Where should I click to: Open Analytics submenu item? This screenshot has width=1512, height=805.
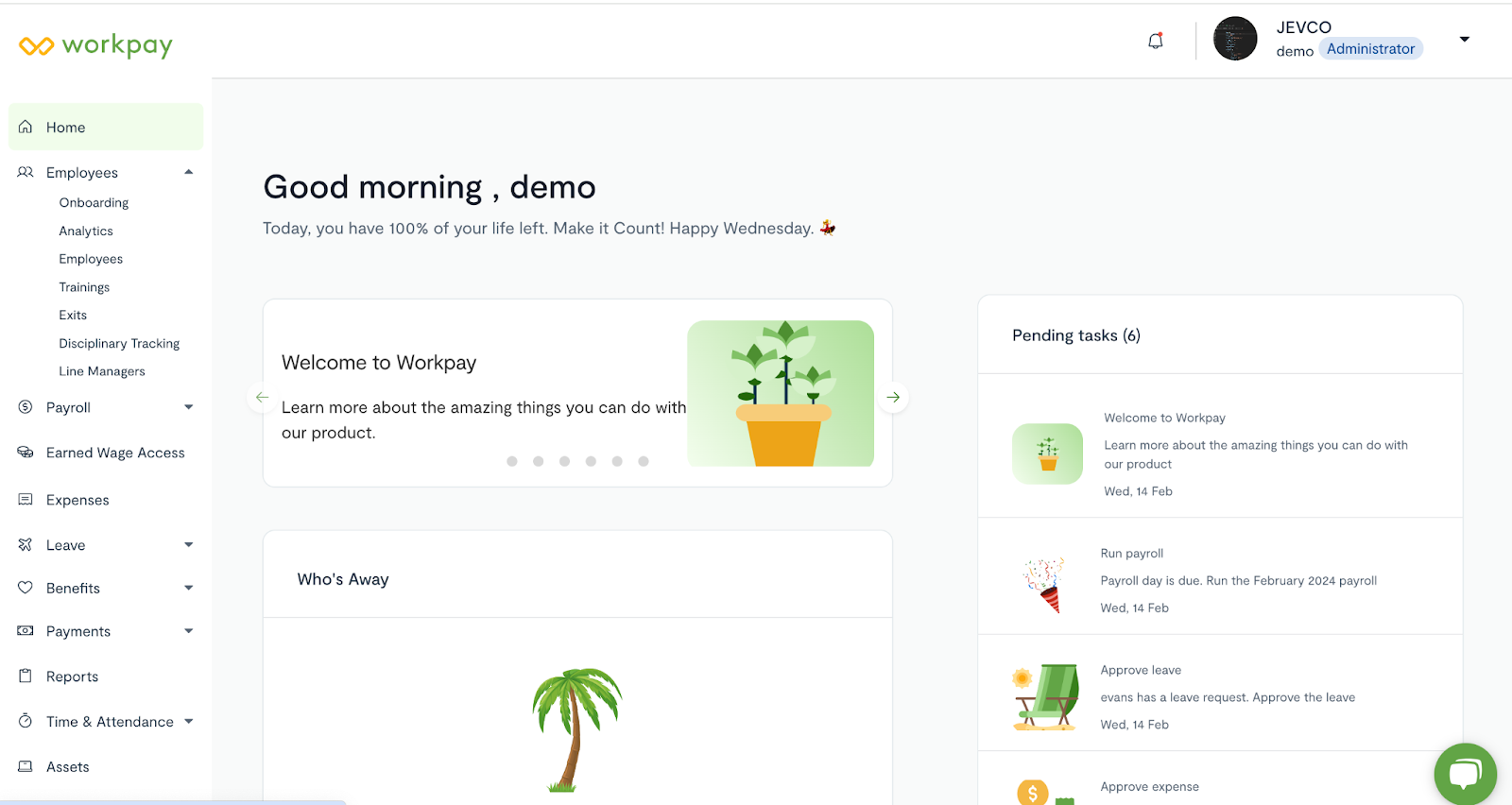[x=86, y=231]
